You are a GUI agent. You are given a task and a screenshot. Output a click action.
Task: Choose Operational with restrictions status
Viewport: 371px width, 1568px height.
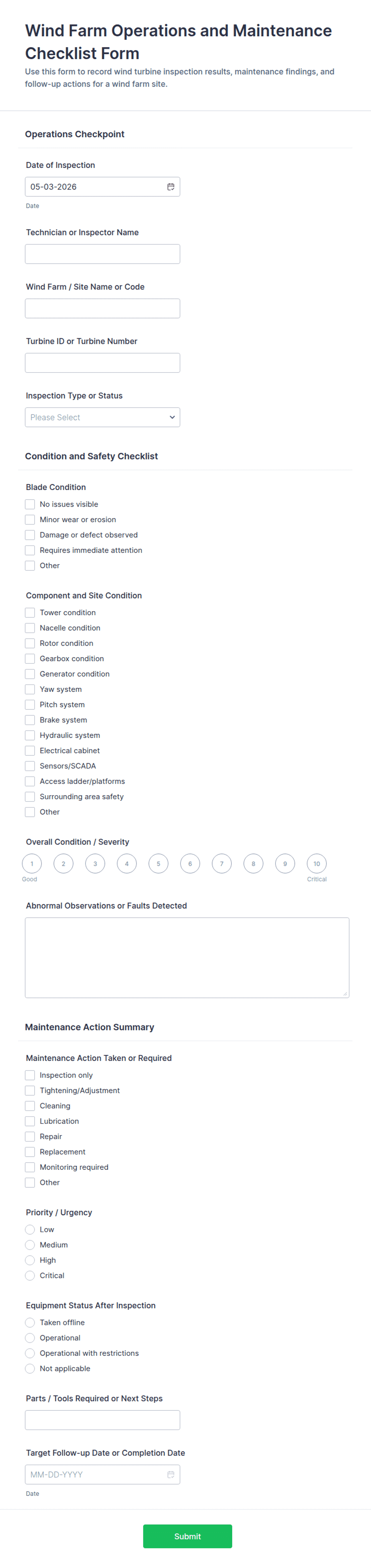30,1353
